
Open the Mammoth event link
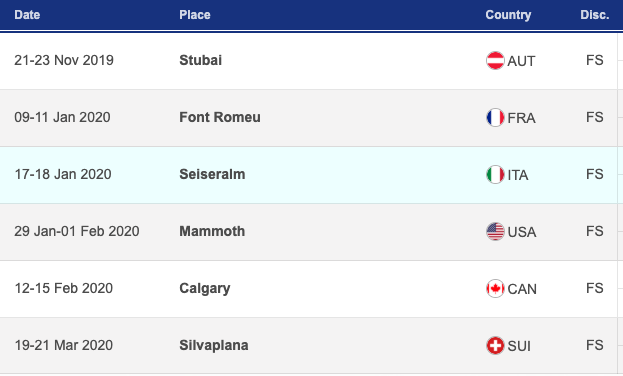[x=212, y=231]
